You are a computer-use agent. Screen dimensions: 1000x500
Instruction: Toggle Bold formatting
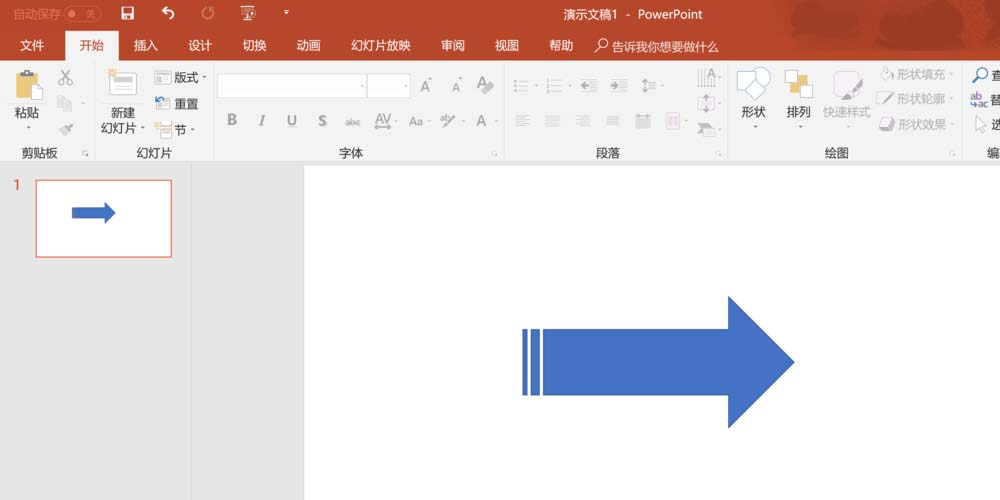(x=232, y=120)
